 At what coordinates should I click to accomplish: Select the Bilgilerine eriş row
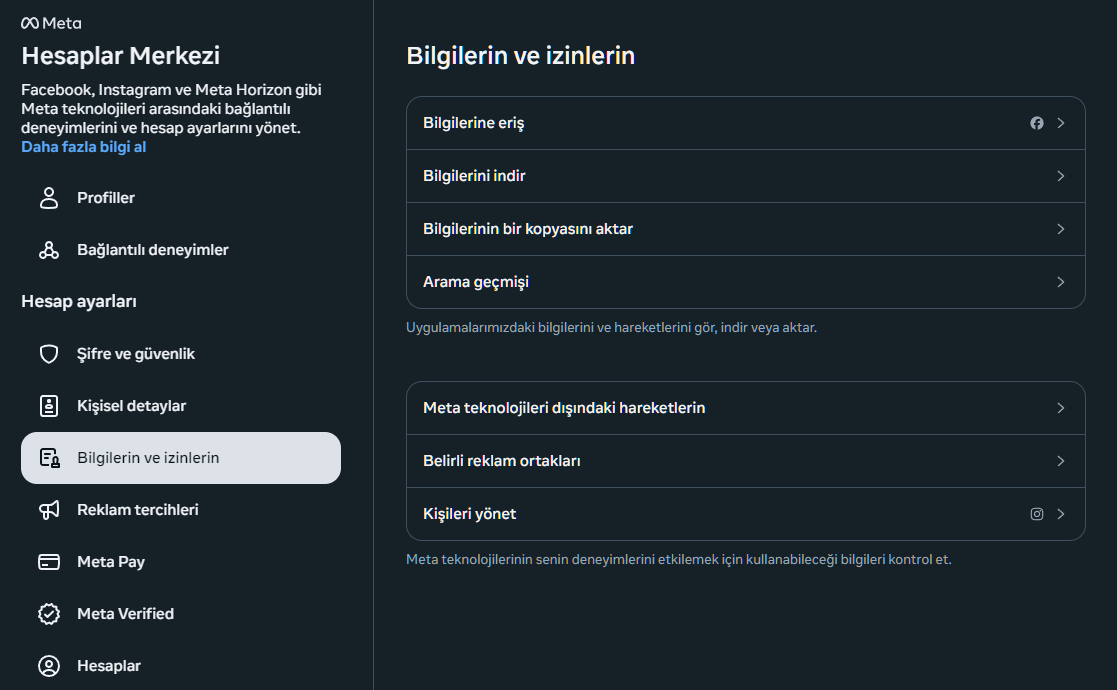(x=744, y=122)
